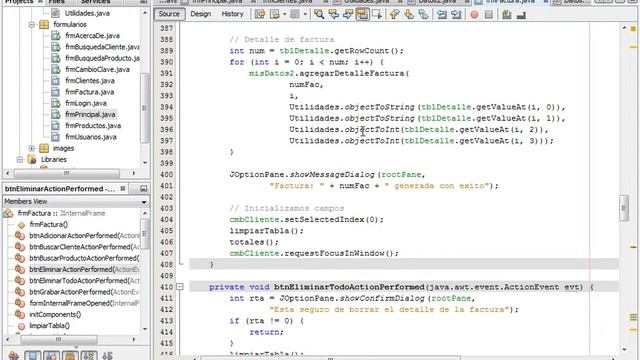Shift line right toolbar icon
The height and width of the screenshot is (360, 640).
click(456, 14)
